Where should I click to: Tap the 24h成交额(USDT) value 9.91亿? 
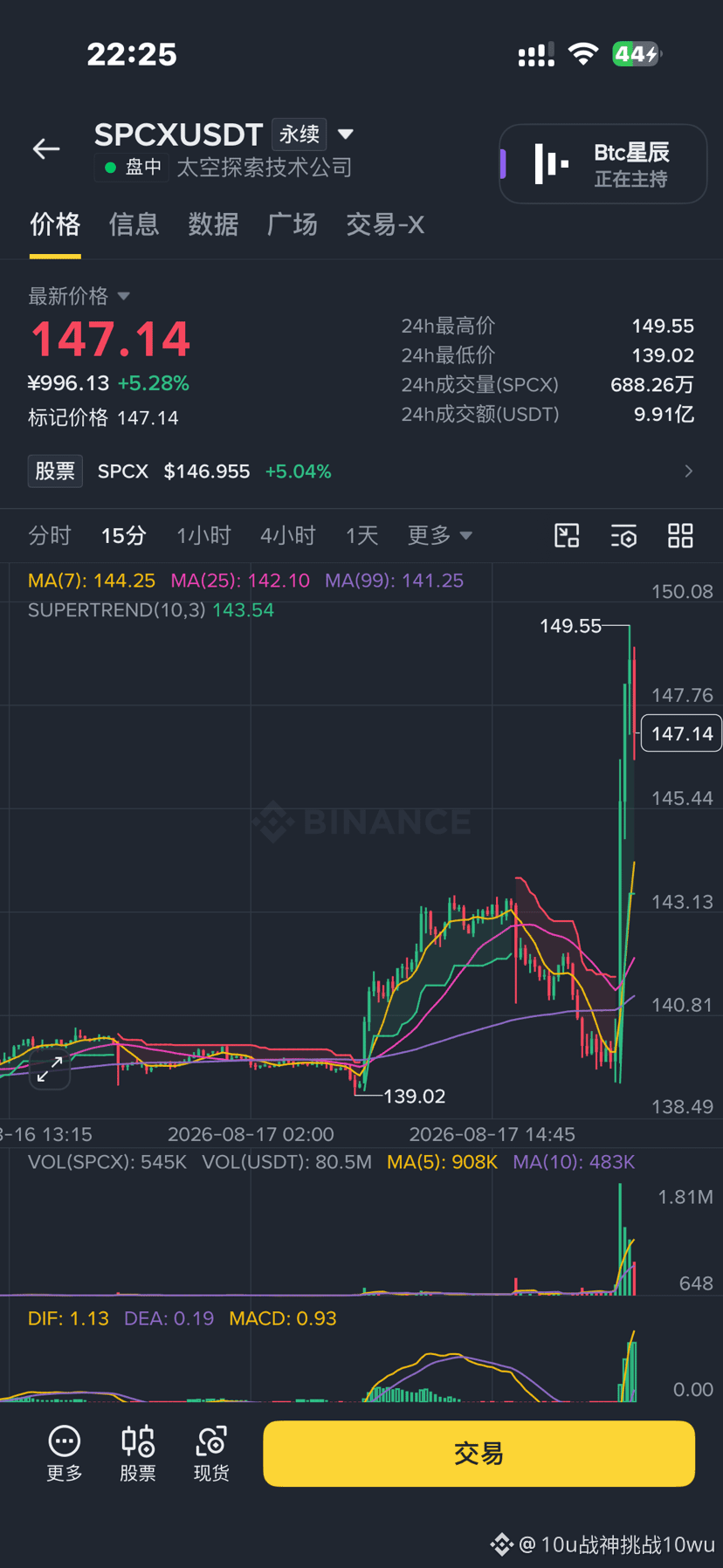tap(664, 414)
